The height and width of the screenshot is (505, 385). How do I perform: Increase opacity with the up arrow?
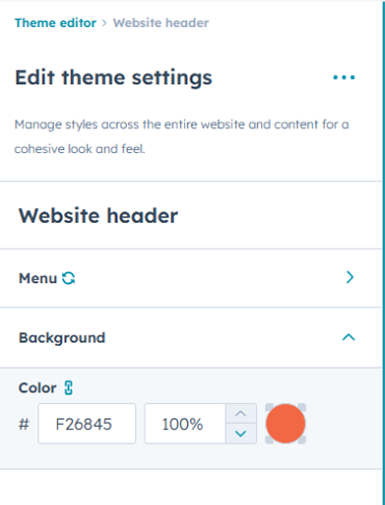(x=241, y=414)
